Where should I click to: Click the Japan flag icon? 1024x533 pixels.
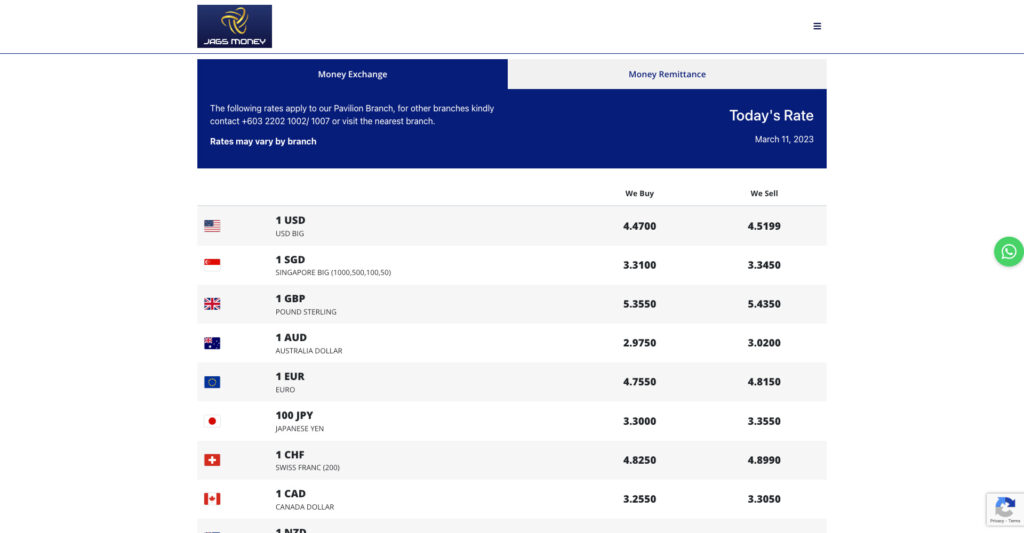click(x=212, y=421)
